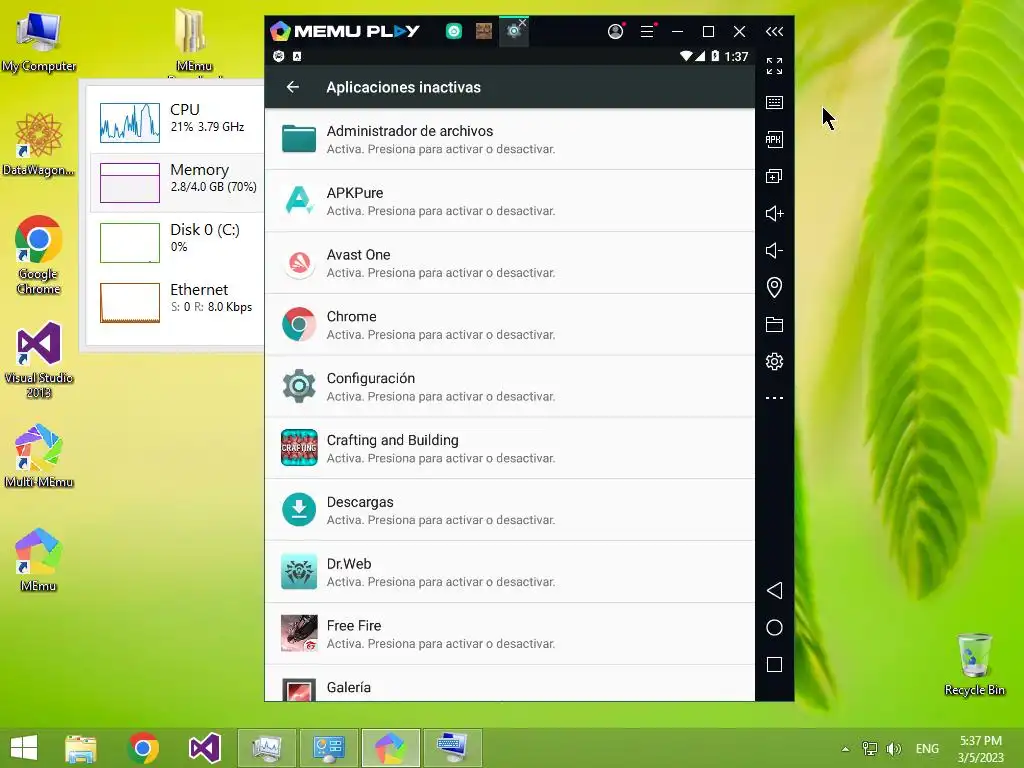Open the MEmu keyboard mapping icon
This screenshot has height=768, width=1024.
tap(774, 103)
